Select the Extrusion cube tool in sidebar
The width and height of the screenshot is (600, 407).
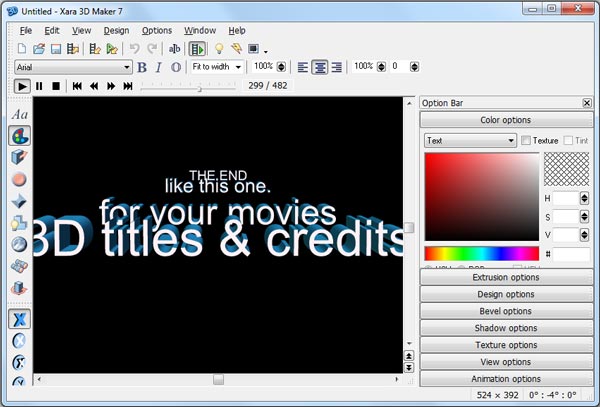[x=19, y=157]
